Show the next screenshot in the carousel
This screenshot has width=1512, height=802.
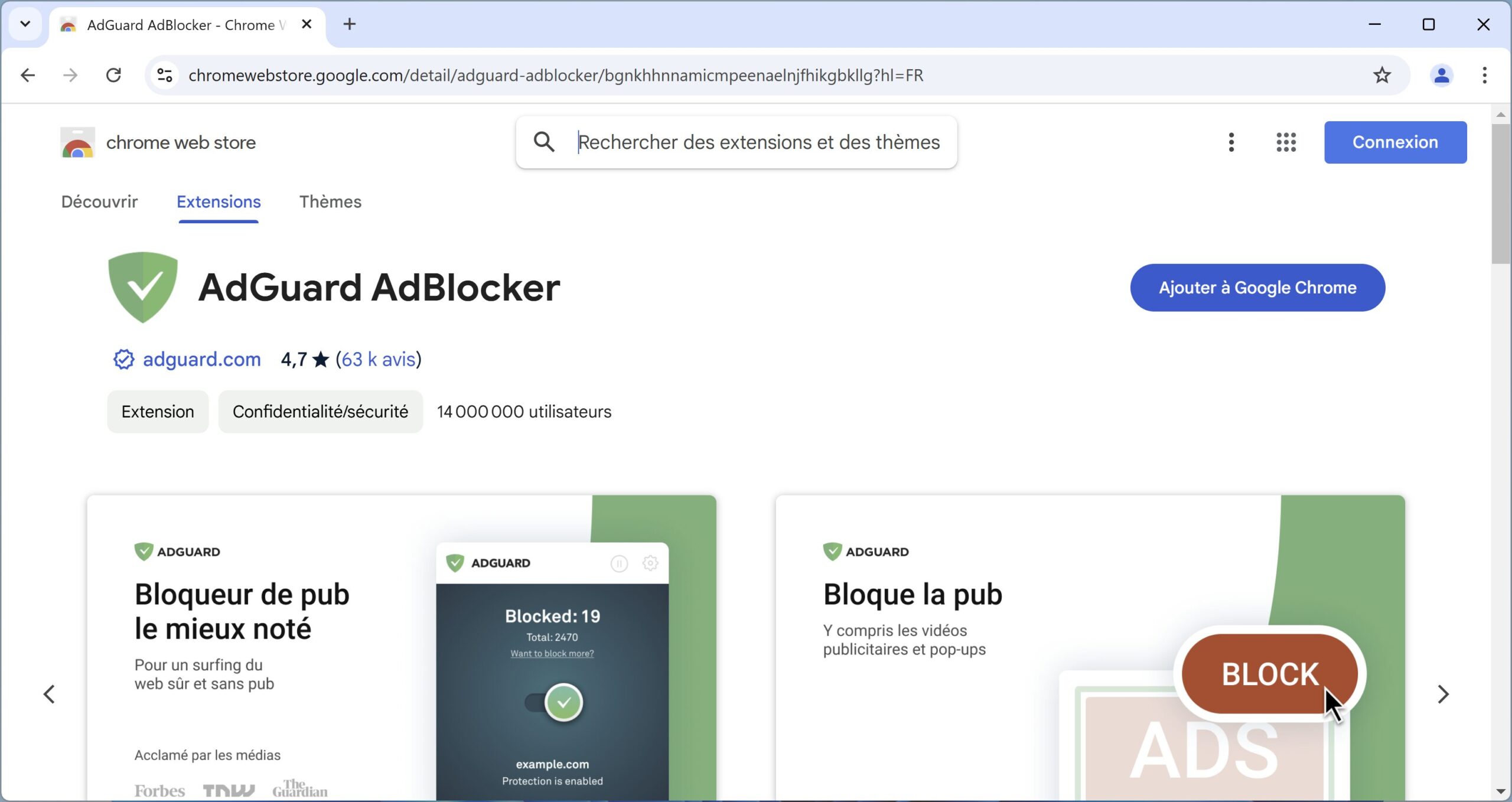1443,694
